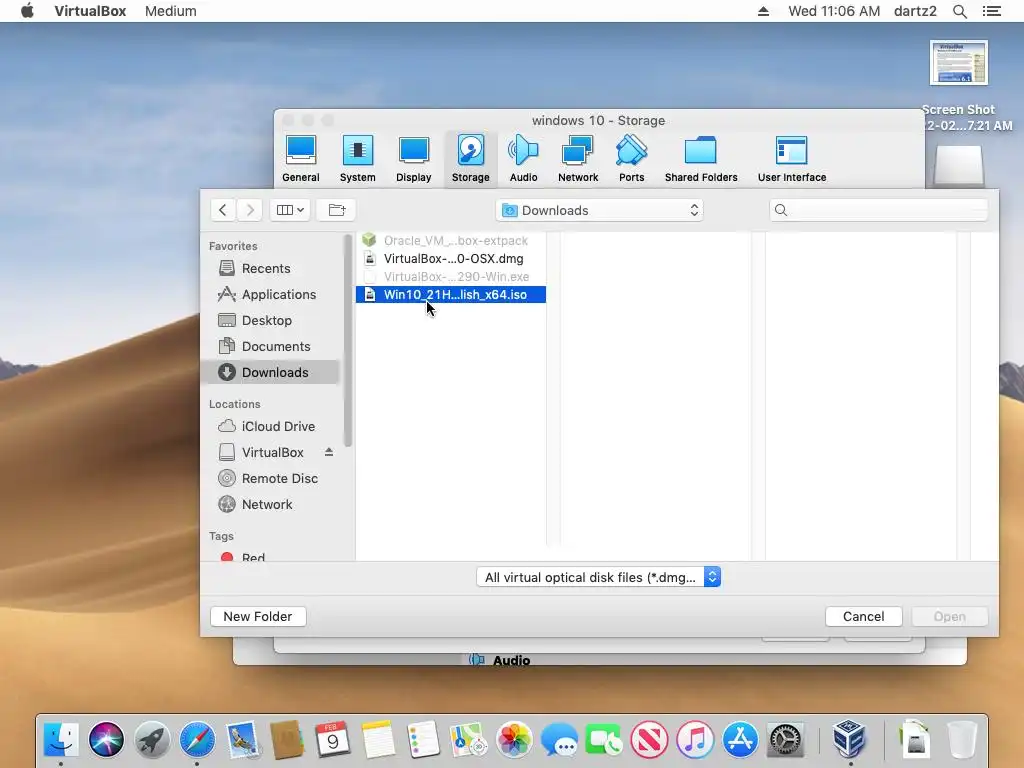Open the Ports settings tab
This screenshot has width=1024, height=768.
click(632, 159)
